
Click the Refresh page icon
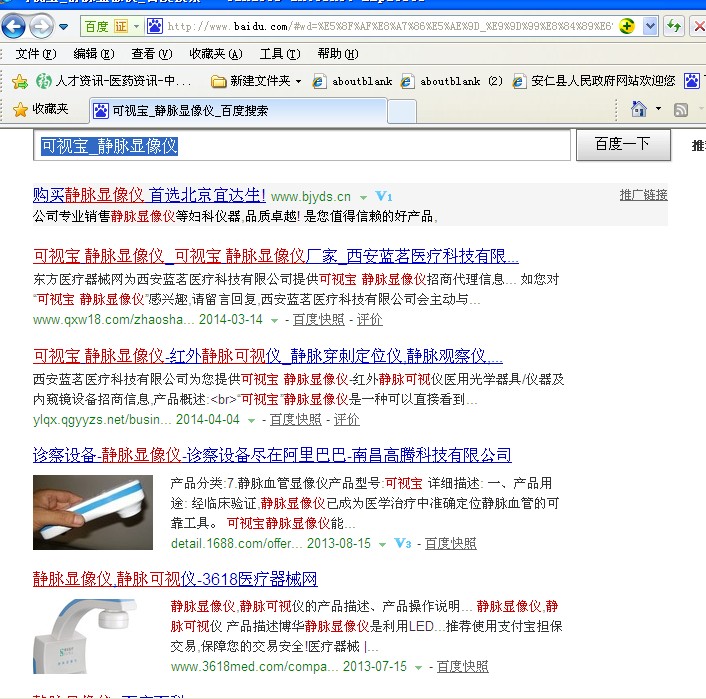coord(673,26)
